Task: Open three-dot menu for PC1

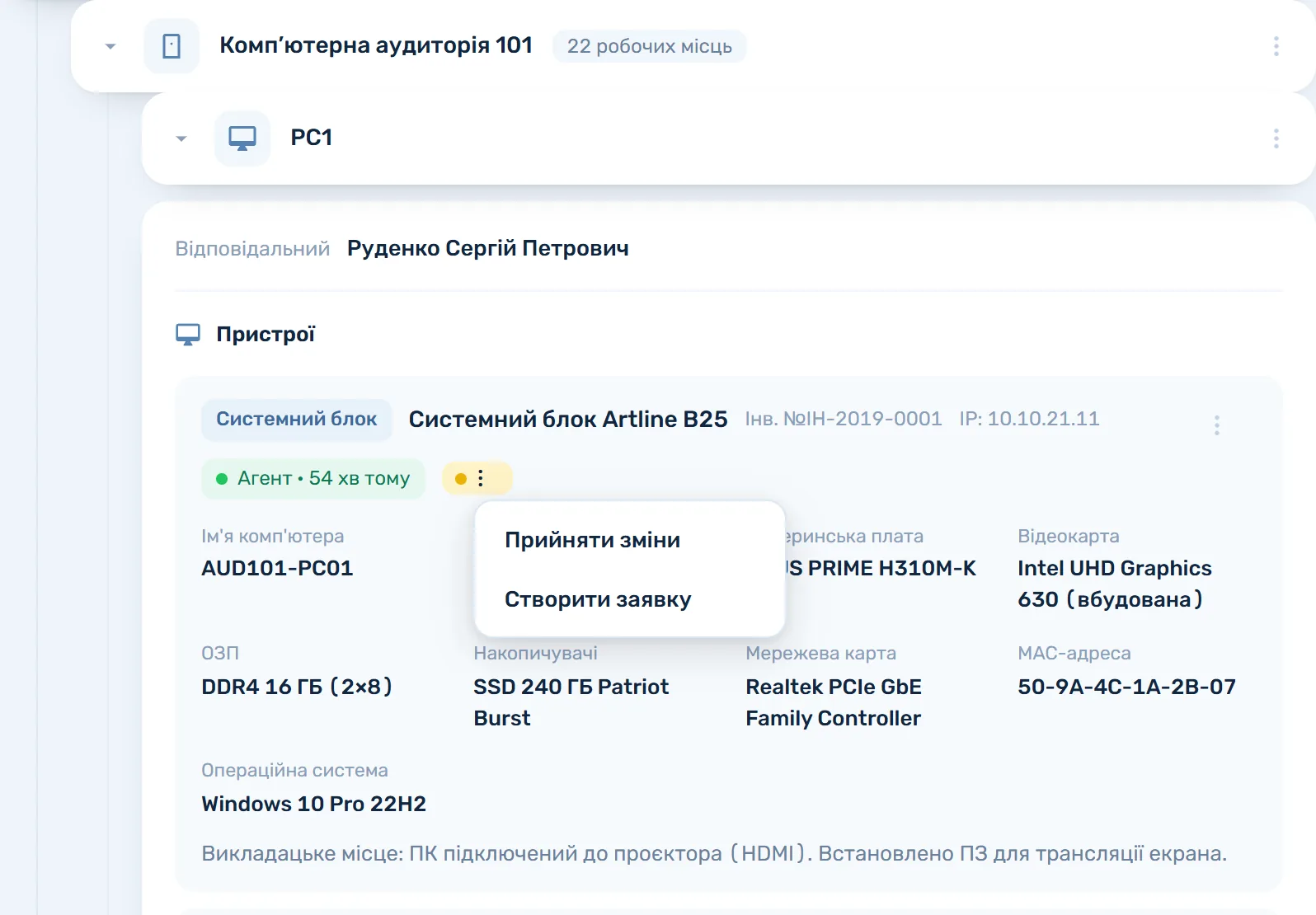Action: (x=1276, y=138)
